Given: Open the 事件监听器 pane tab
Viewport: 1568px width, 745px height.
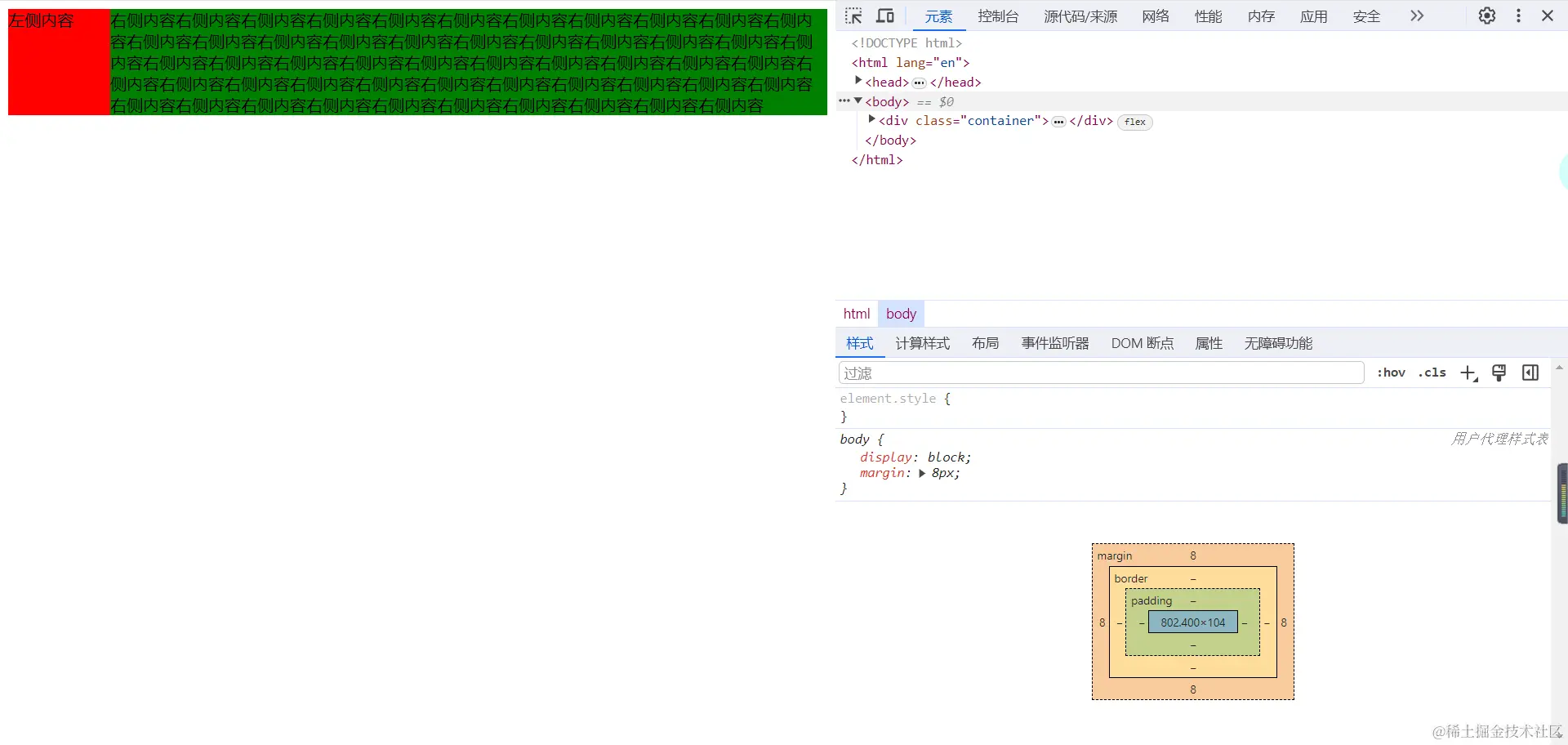Looking at the screenshot, I should tap(1055, 344).
